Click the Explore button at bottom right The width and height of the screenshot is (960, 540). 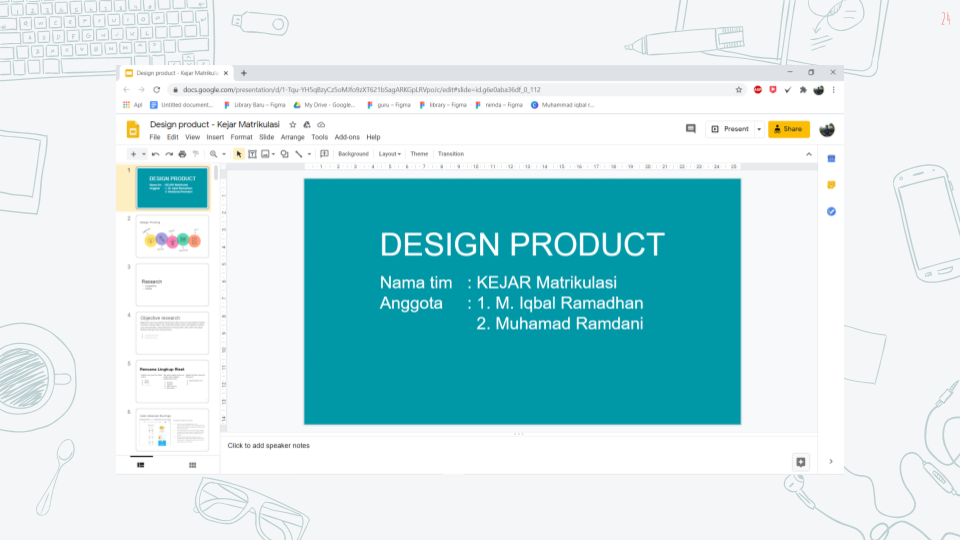click(x=801, y=462)
